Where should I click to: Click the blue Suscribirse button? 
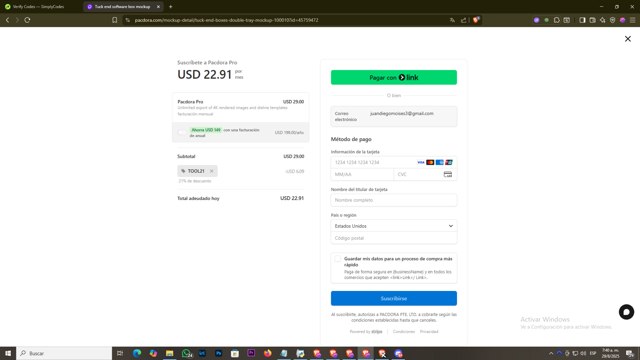point(393,298)
